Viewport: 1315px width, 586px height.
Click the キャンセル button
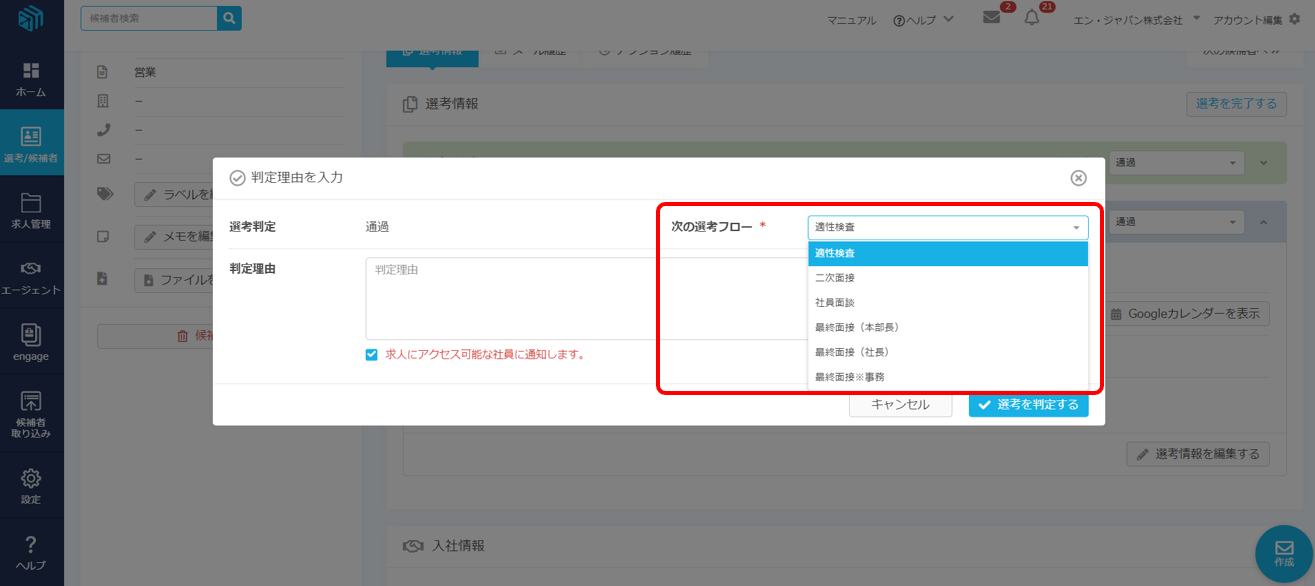click(x=900, y=405)
